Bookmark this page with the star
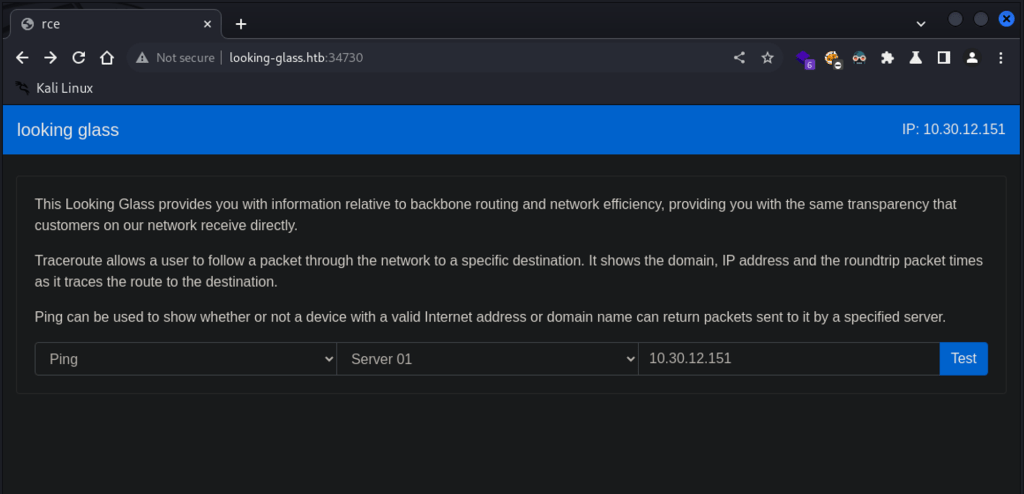Screen dimensions: 1024x494 [x=768, y=58]
